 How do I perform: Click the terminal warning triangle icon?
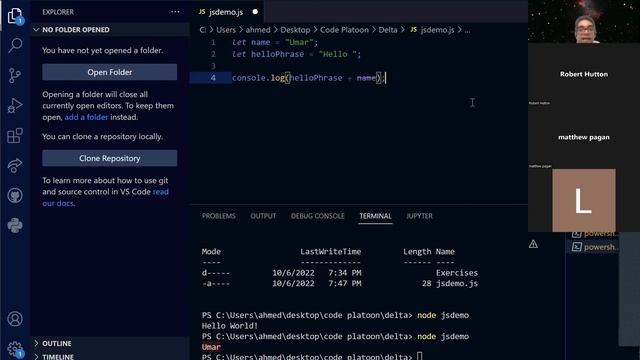pos(533,244)
